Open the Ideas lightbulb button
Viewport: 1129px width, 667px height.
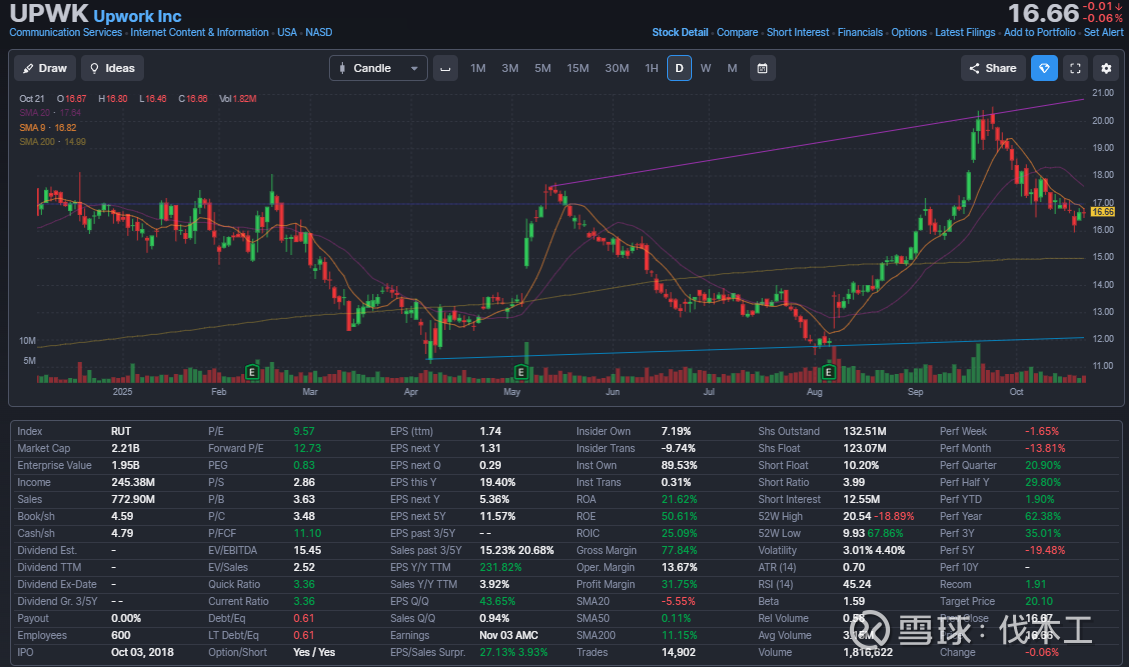pyautogui.click(x=112, y=68)
